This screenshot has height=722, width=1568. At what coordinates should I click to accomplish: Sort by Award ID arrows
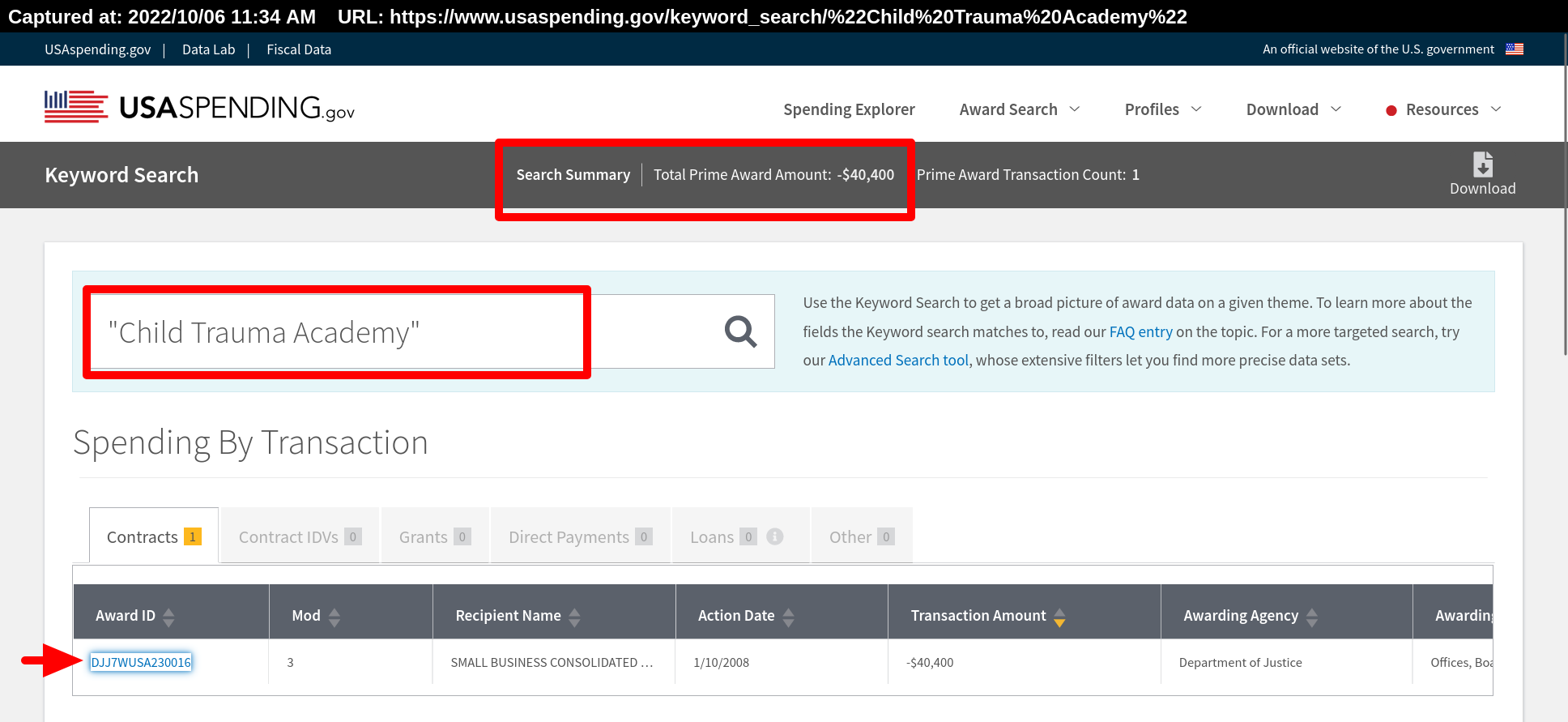click(168, 617)
